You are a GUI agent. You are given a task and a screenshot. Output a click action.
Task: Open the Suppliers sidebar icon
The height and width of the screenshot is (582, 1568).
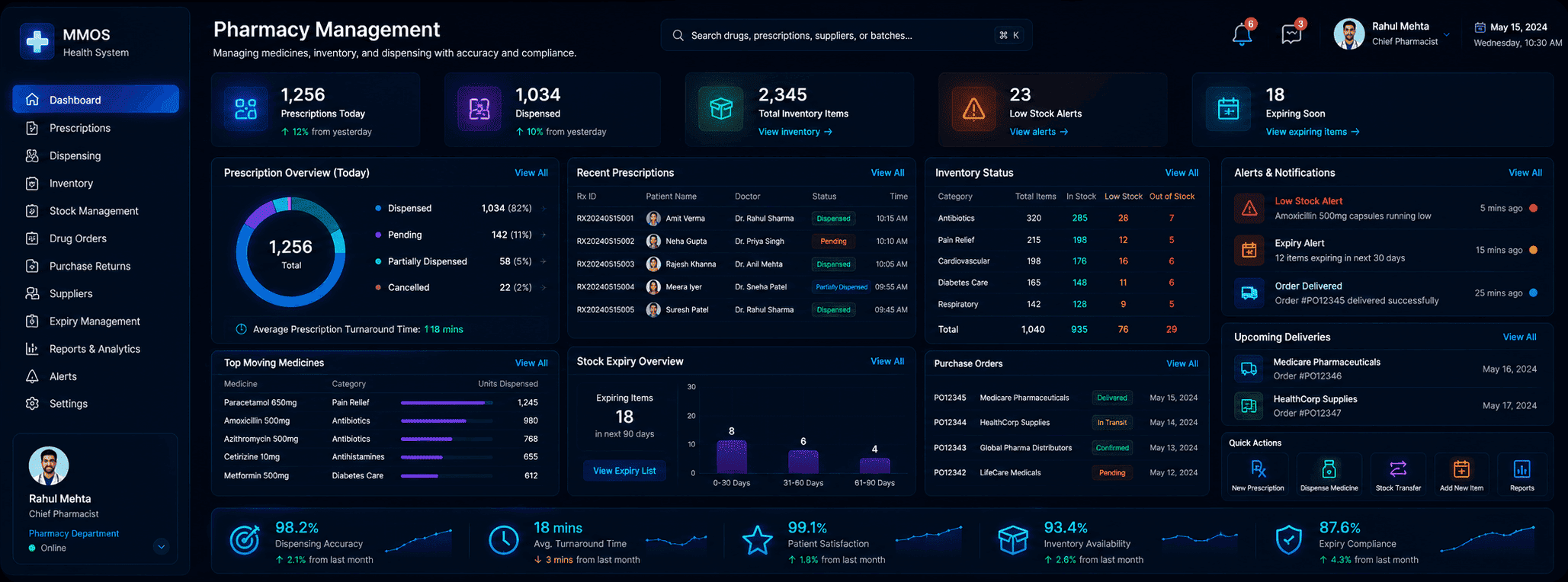(x=32, y=293)
